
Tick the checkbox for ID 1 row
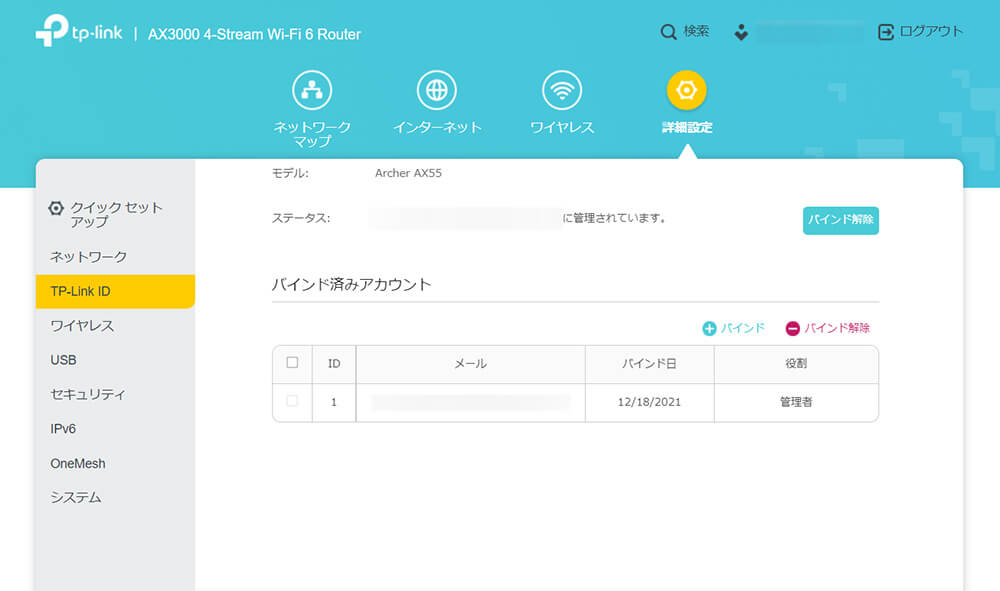(x=292, y=401)
